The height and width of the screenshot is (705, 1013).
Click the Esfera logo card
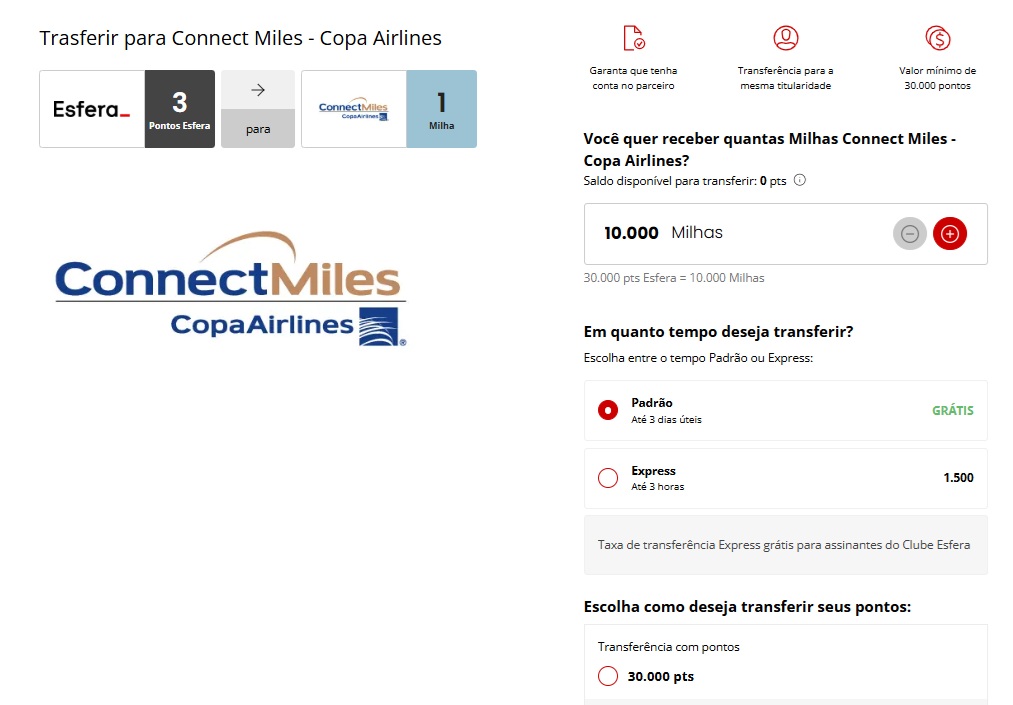tap(92, 109)
